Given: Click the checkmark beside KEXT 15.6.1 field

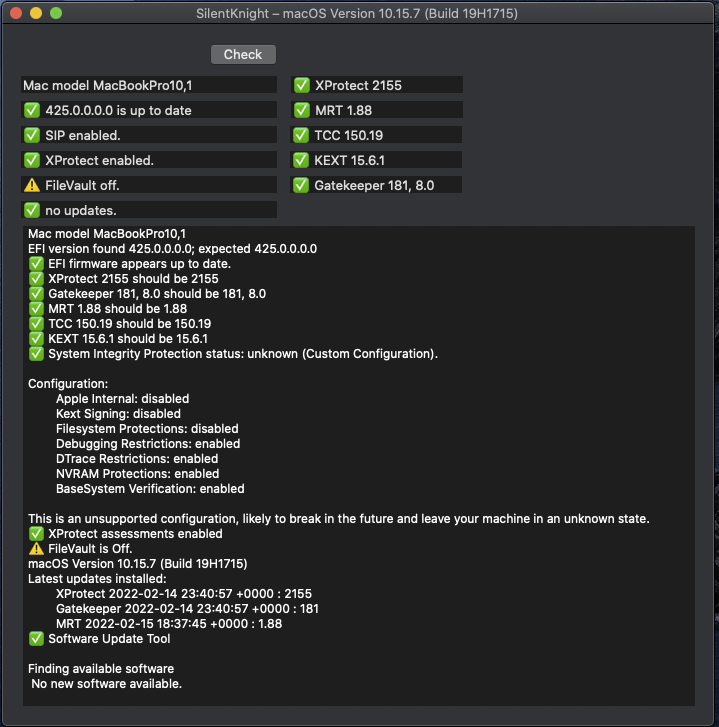Looking at the screenshot, I should (301, 160).
